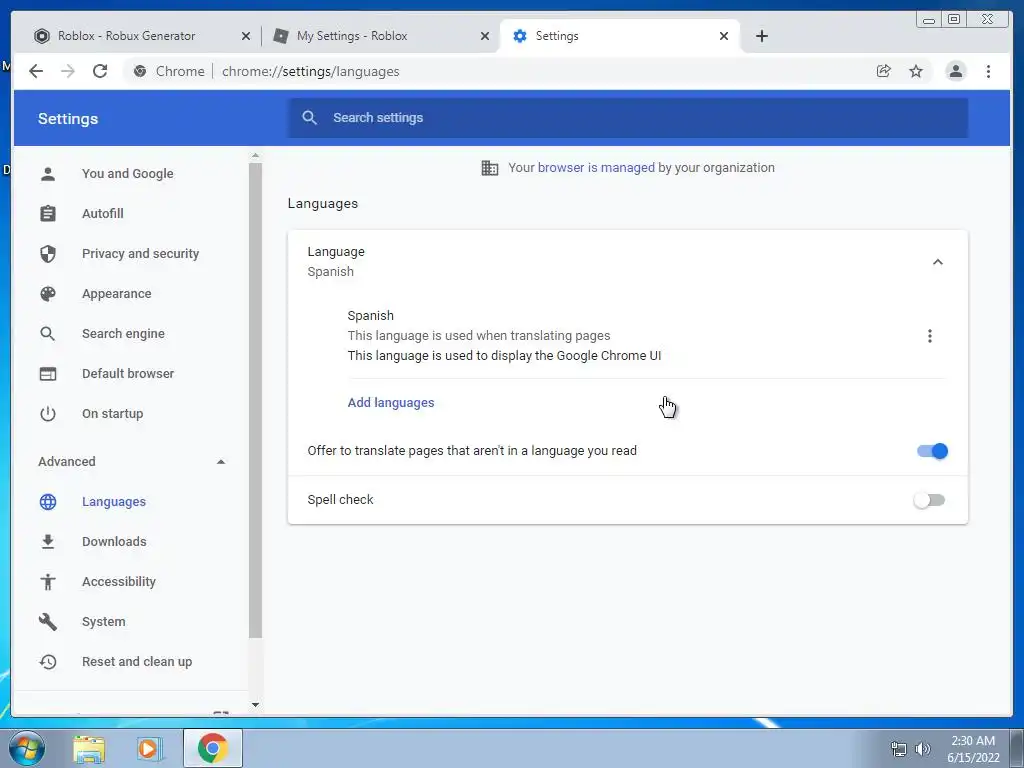Click the Chrome taskbar button
This screenshot has height=768, width=1024.
coord(213,748)
